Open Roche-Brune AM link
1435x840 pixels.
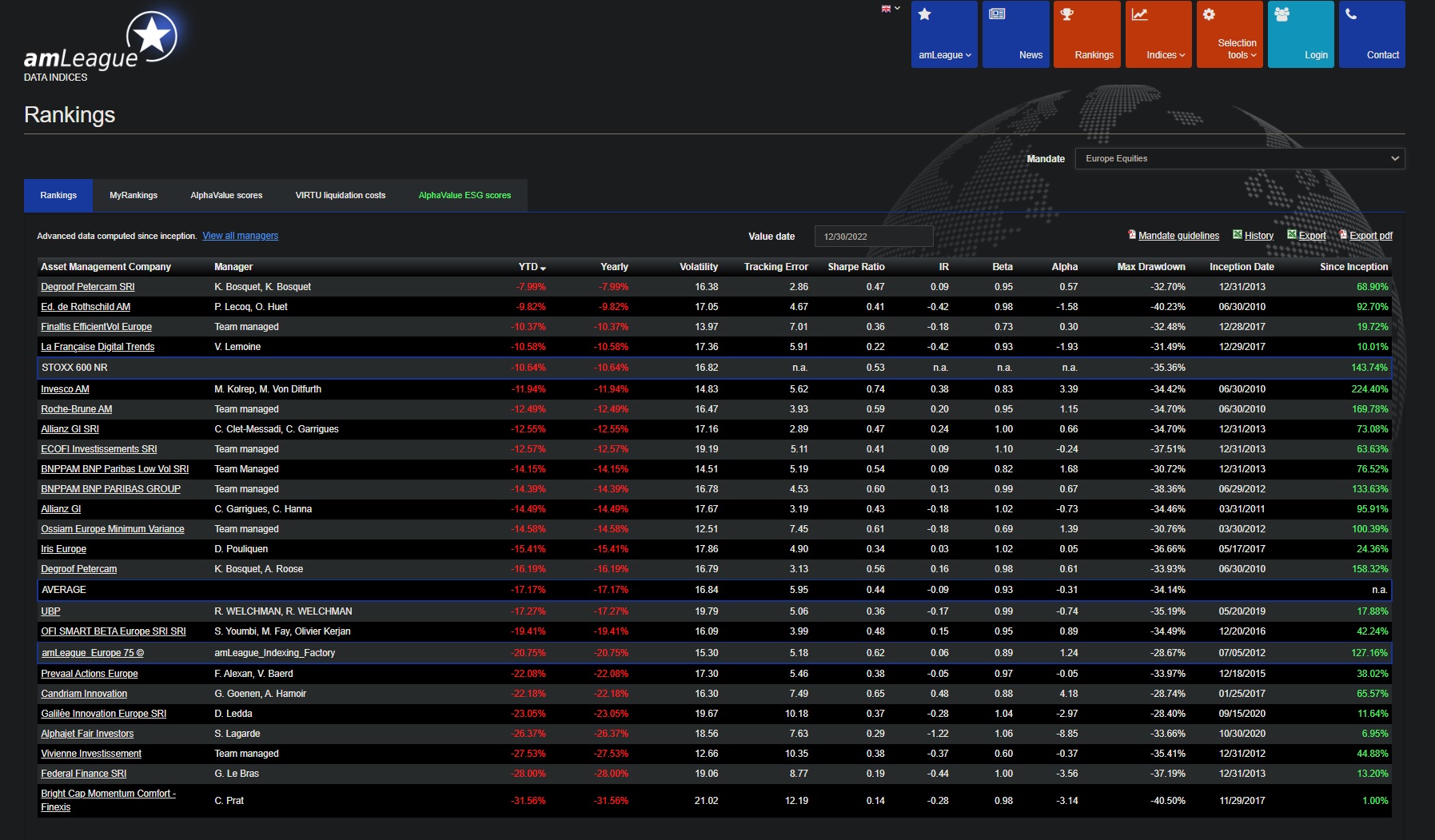pos(76,409)
